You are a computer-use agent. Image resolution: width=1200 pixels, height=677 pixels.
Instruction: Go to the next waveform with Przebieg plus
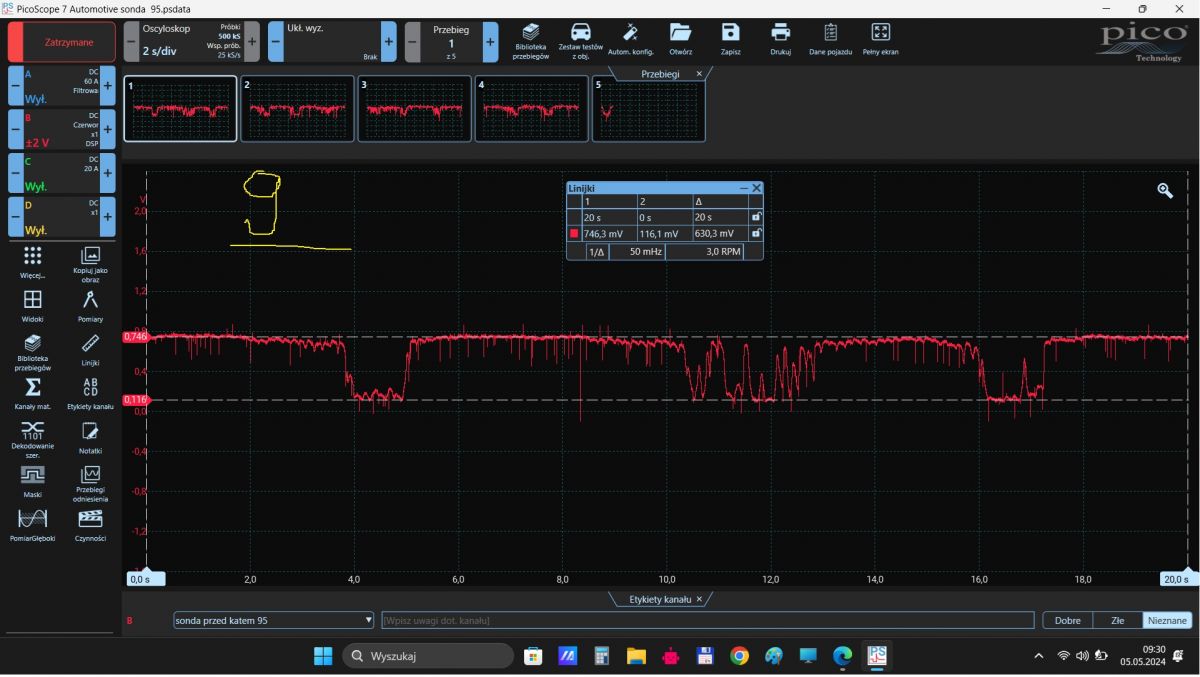coord(490,42)
